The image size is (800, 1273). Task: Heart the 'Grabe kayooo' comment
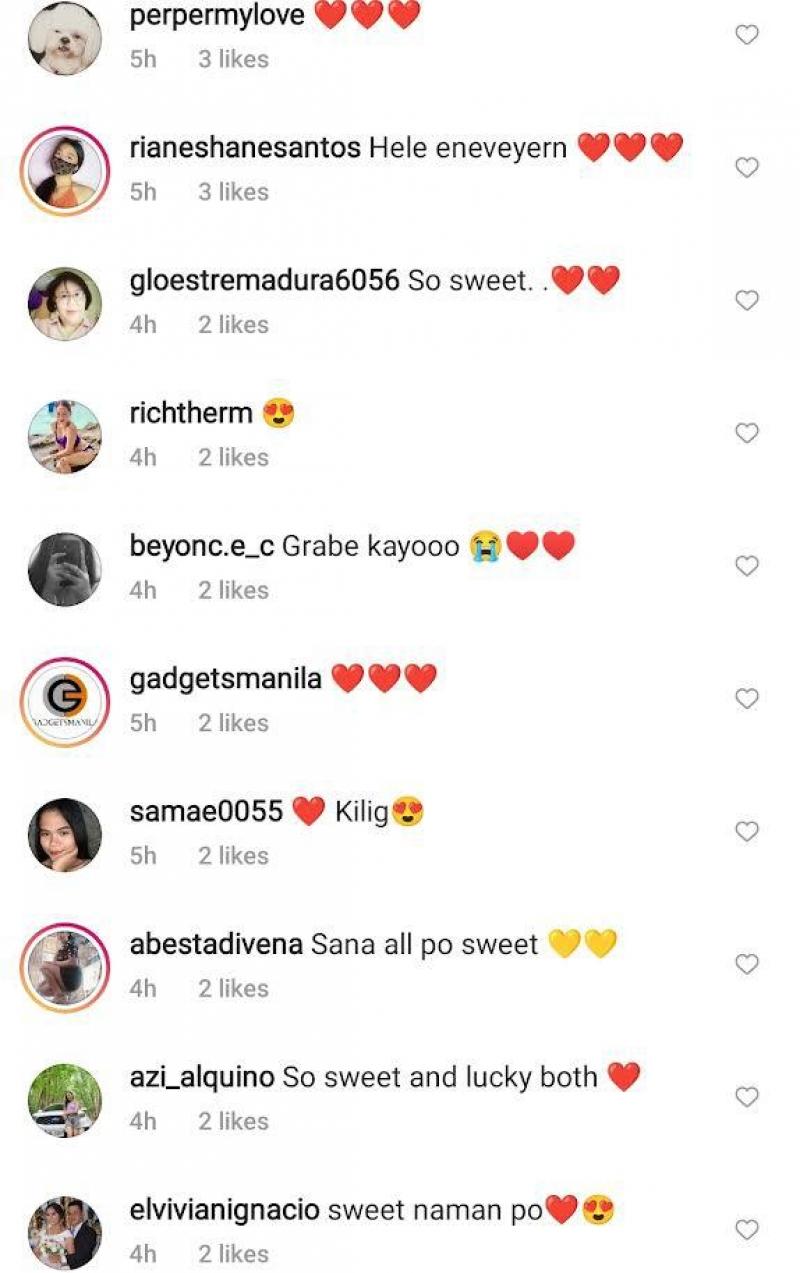[x=747, y=566]
